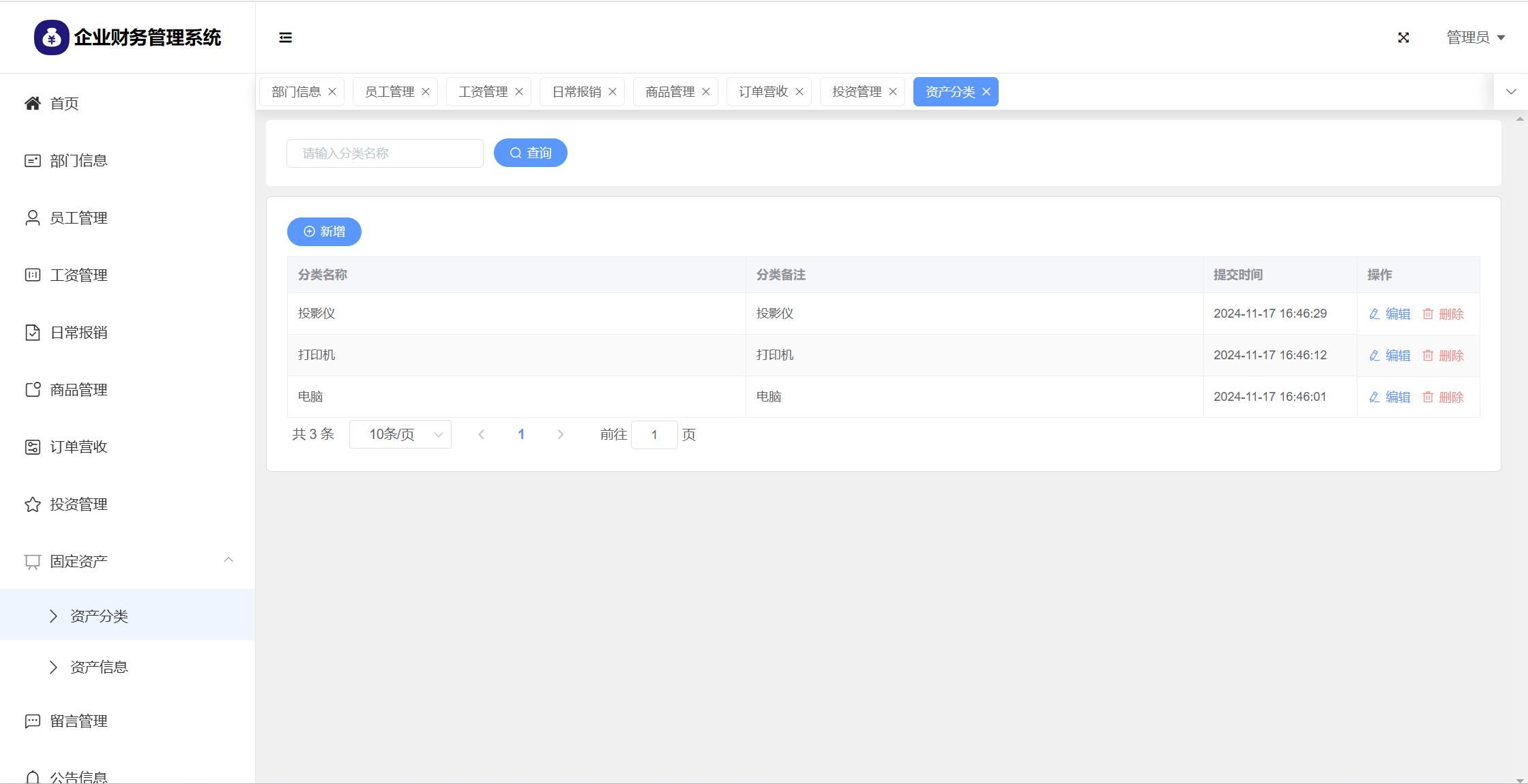Click the next page arrow

(x=561, y=434)
